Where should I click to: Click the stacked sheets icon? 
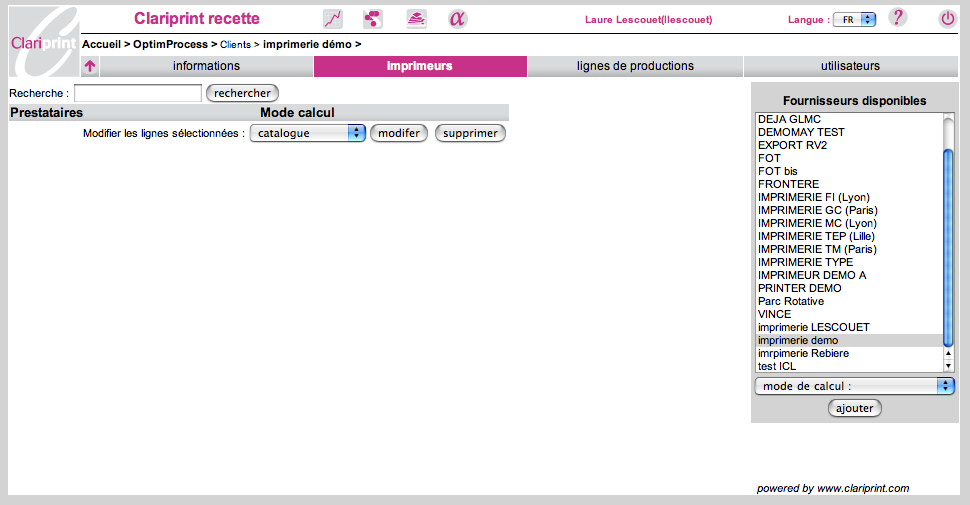click(x=416, y=19)
